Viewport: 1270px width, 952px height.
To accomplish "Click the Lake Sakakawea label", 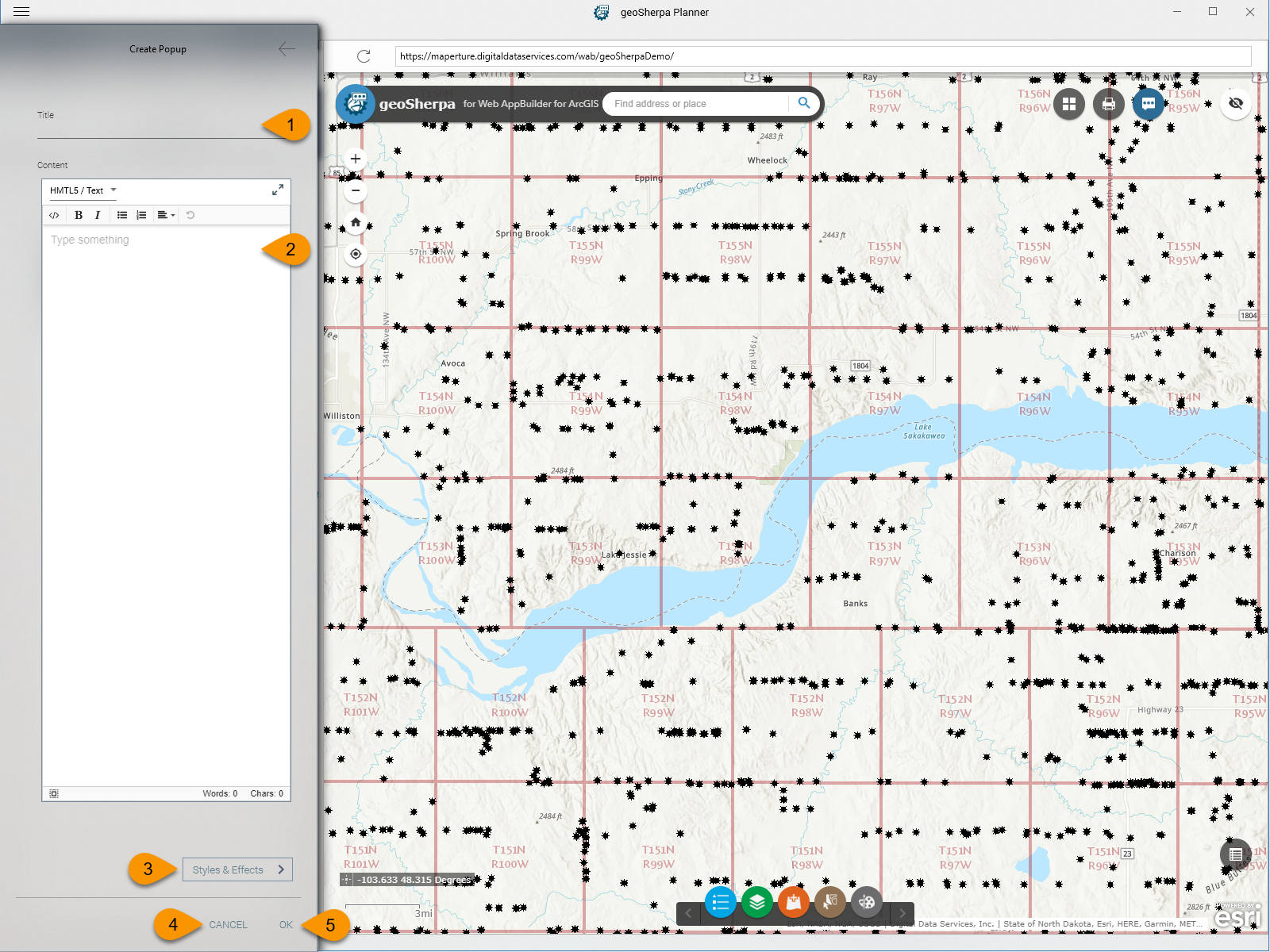I will [924, 432].
